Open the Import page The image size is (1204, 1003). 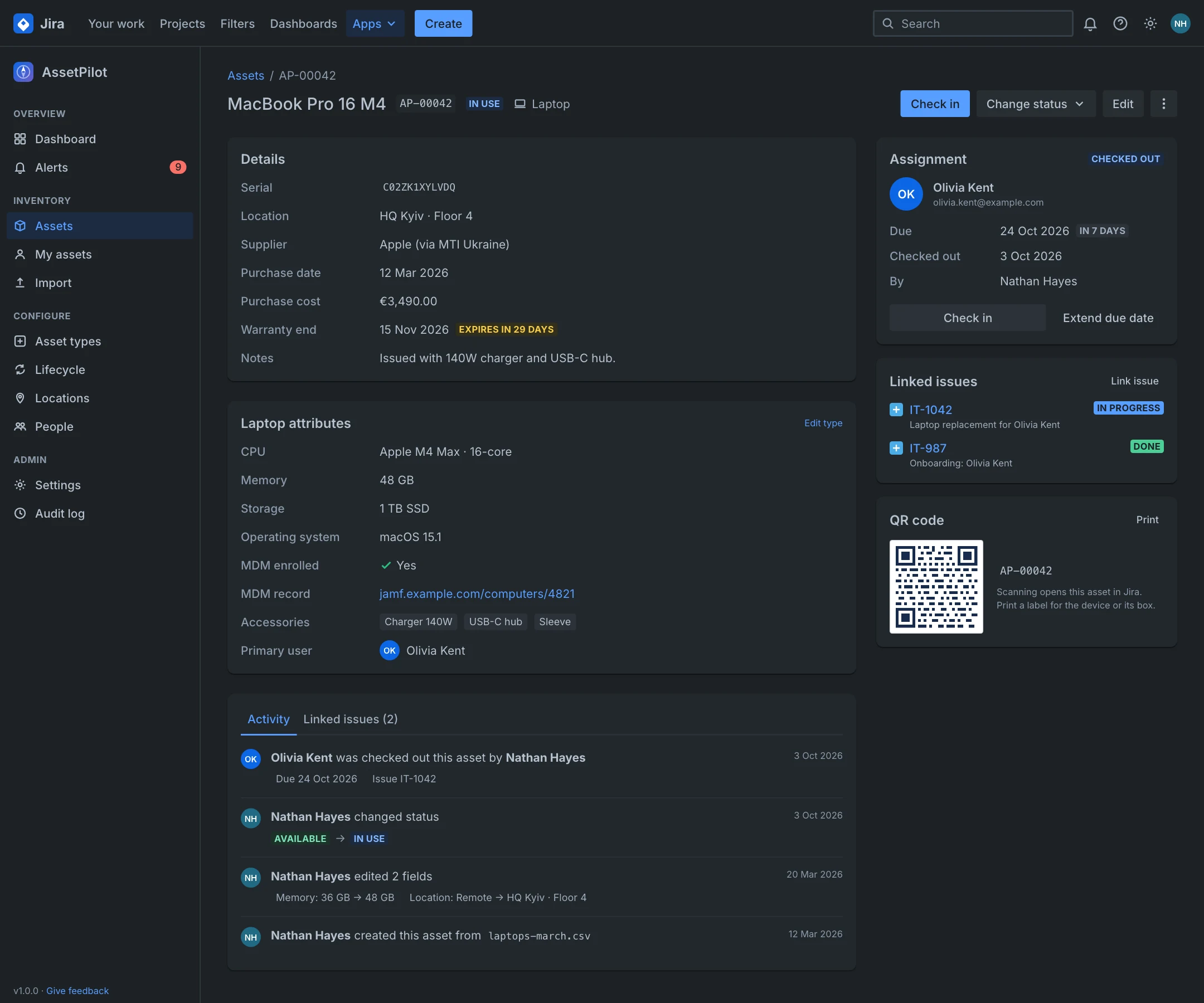pos(100,283)
